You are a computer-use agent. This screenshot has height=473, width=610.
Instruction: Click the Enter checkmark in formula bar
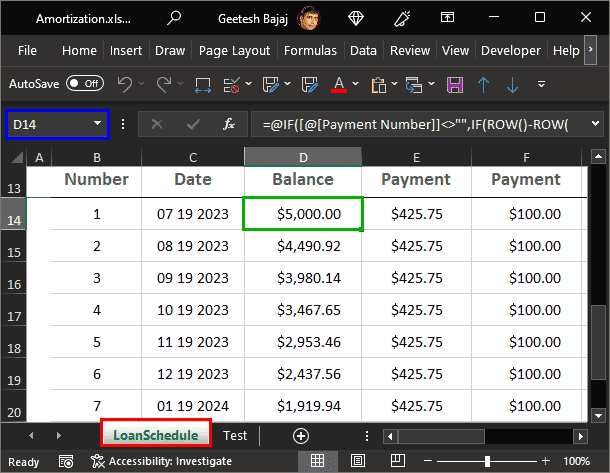193,124
